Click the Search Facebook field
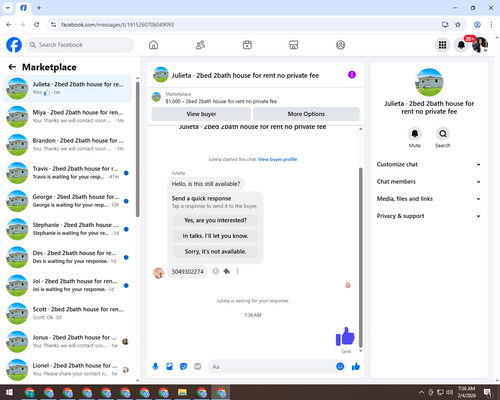This screenshot has width=500, height=400. click(x=80, y=45)
